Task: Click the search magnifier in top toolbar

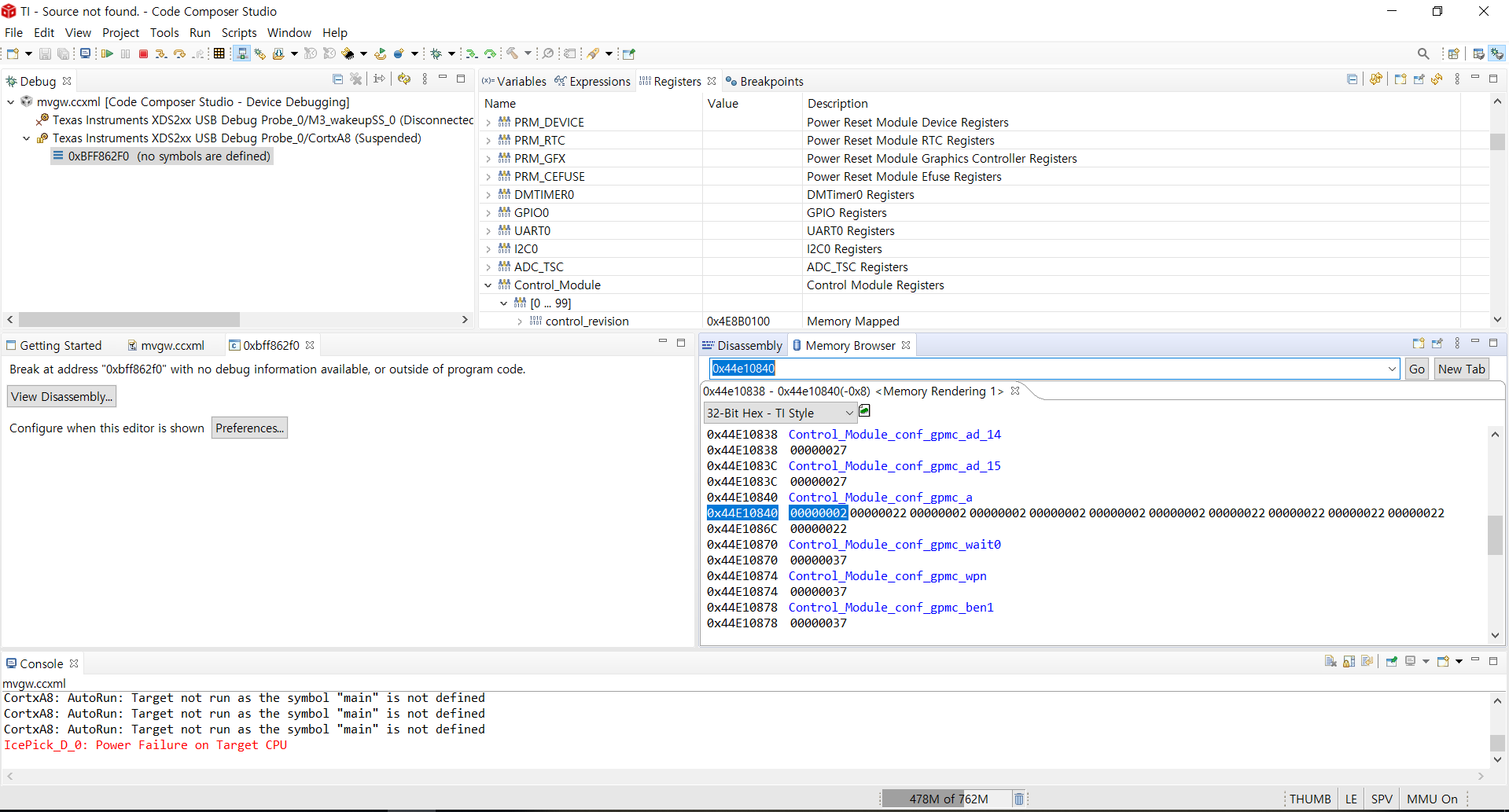Action: 1423,53
